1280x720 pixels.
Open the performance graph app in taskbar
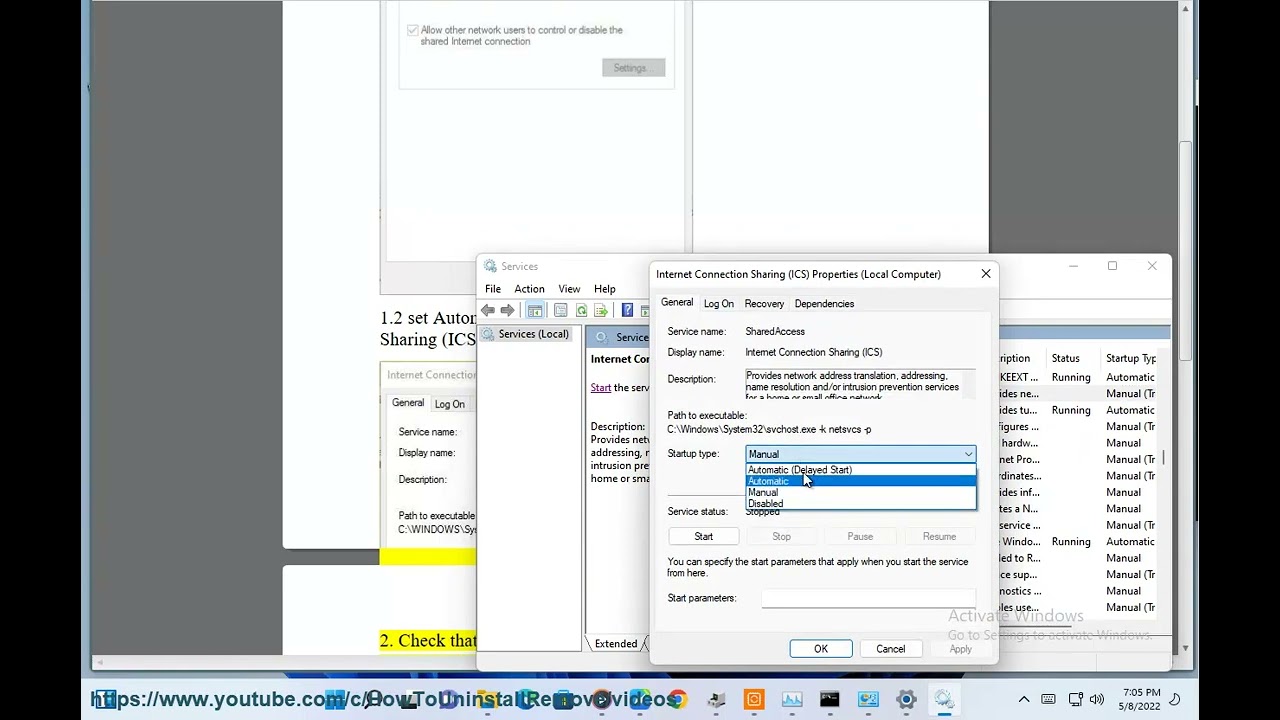pos(792,700)
